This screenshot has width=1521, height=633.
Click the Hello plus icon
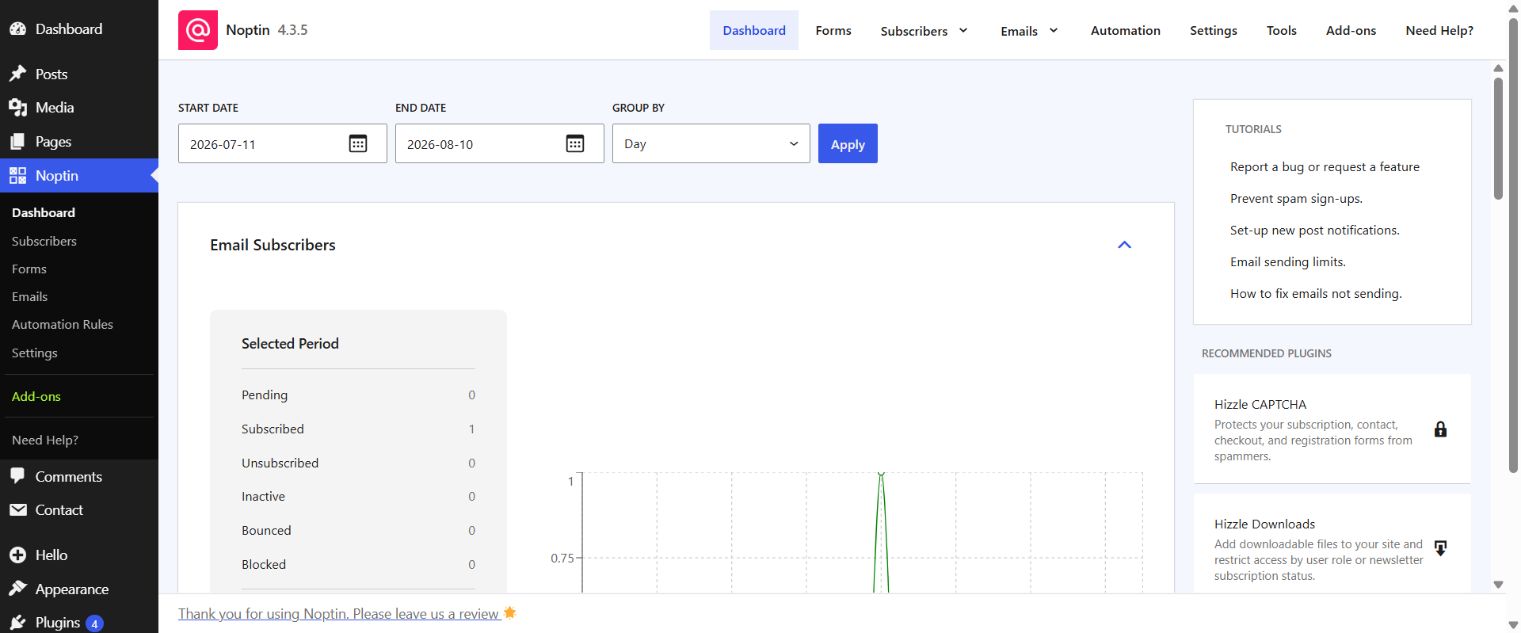click(18, 555)
